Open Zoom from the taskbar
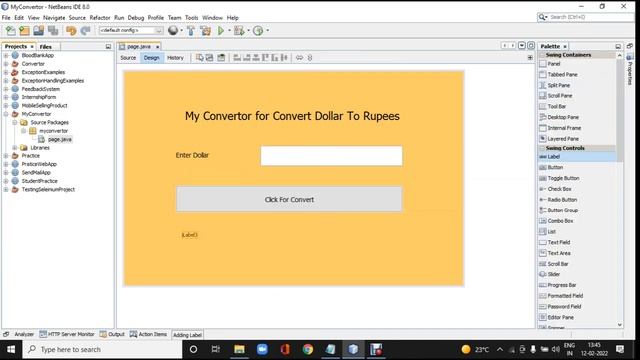Image resolution: width=640 pixels, height=360 pixels. coord(262,349)
